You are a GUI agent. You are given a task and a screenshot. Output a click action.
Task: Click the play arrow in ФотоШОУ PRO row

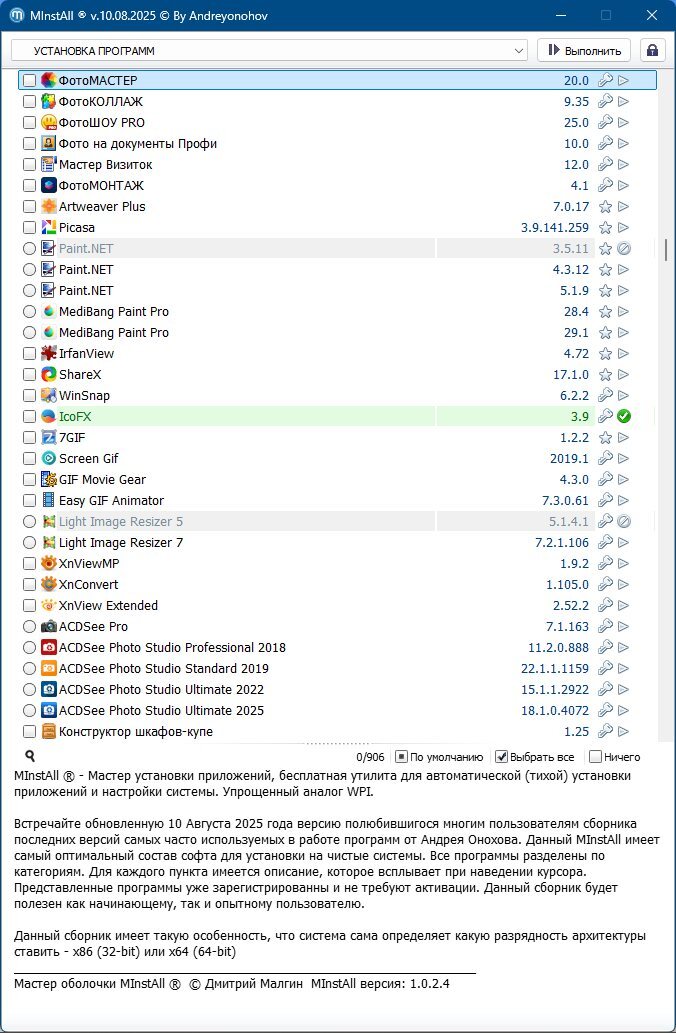[x=624, y=123]
